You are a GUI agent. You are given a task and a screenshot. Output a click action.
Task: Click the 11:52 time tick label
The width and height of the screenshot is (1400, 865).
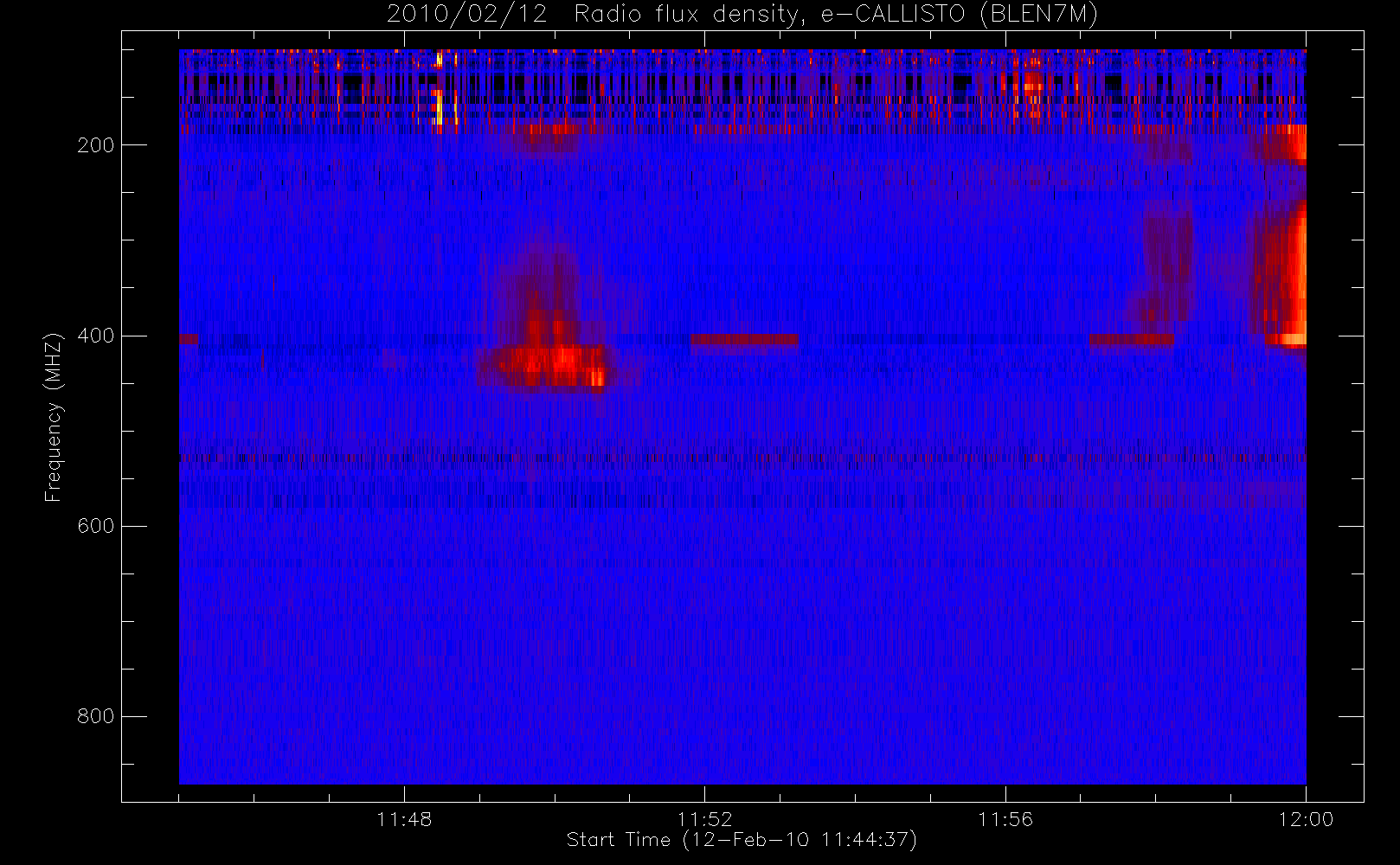click(x=704, y=819)
